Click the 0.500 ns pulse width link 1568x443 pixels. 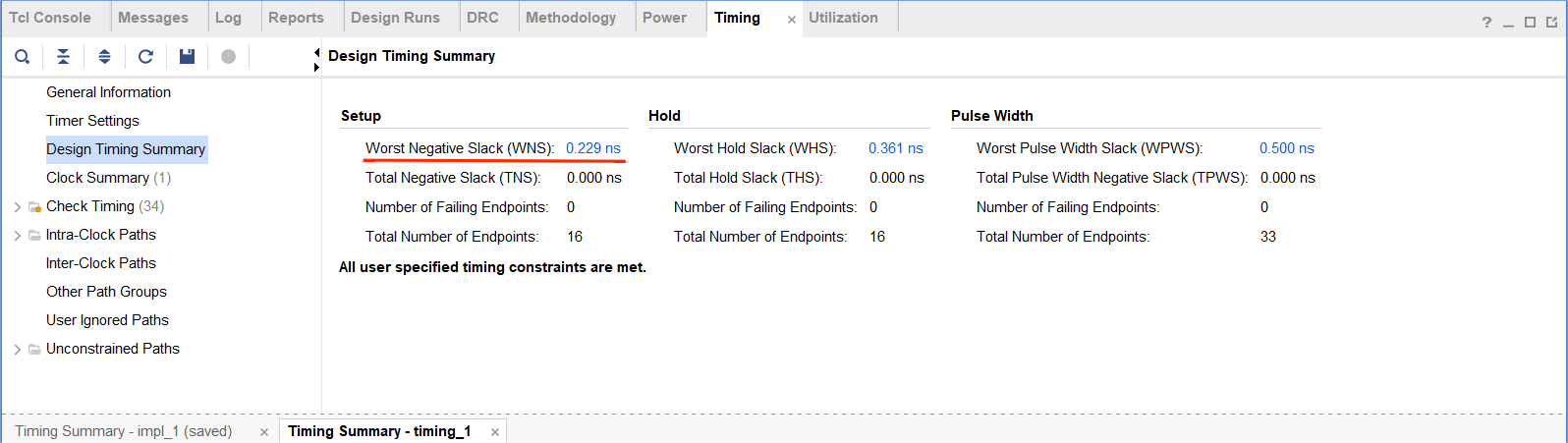click(1286, 148)
